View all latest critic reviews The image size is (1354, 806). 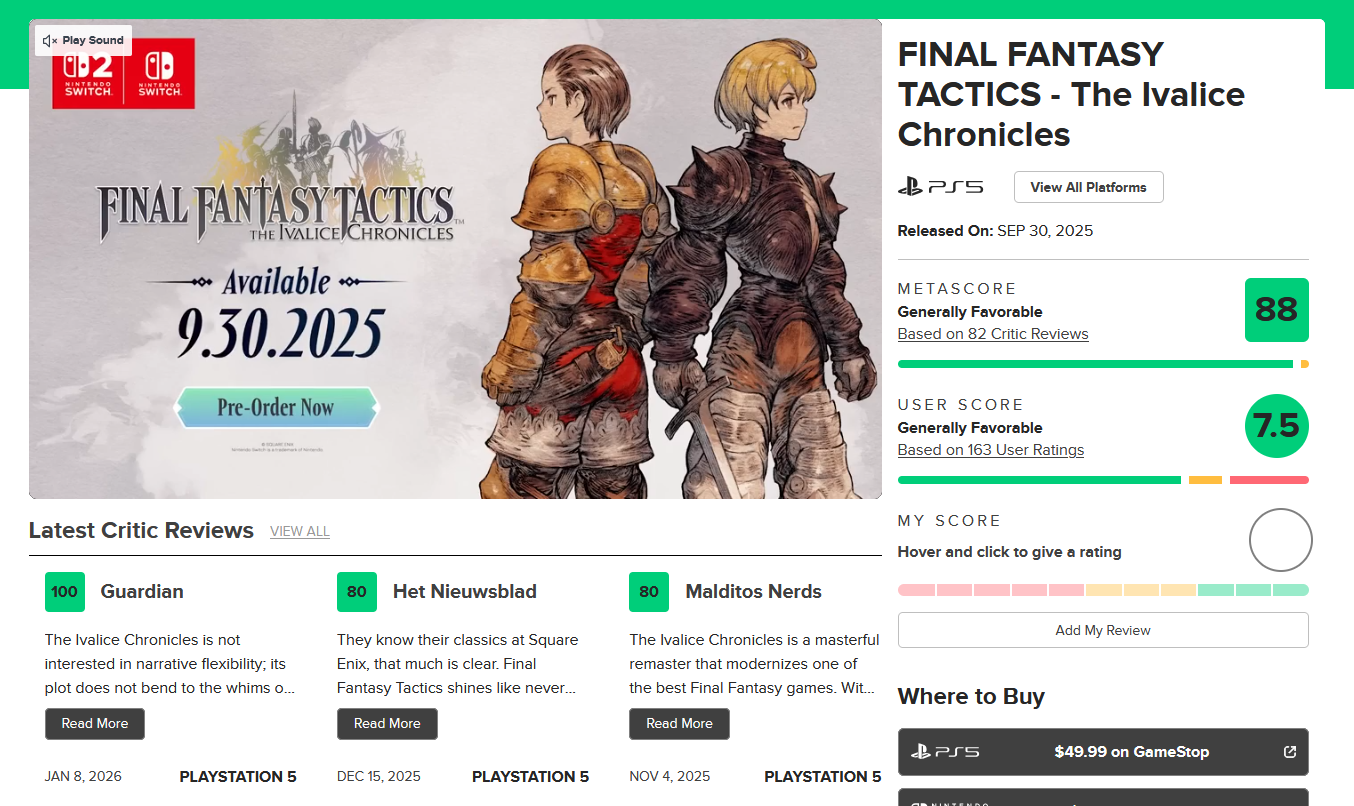(299, 532)
